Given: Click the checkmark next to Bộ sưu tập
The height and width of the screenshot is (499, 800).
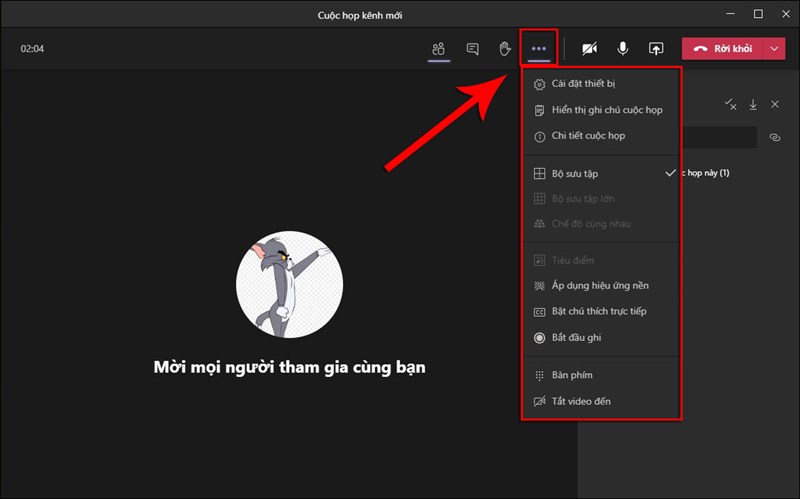Looking at the screenshot, I should point(670,173).
